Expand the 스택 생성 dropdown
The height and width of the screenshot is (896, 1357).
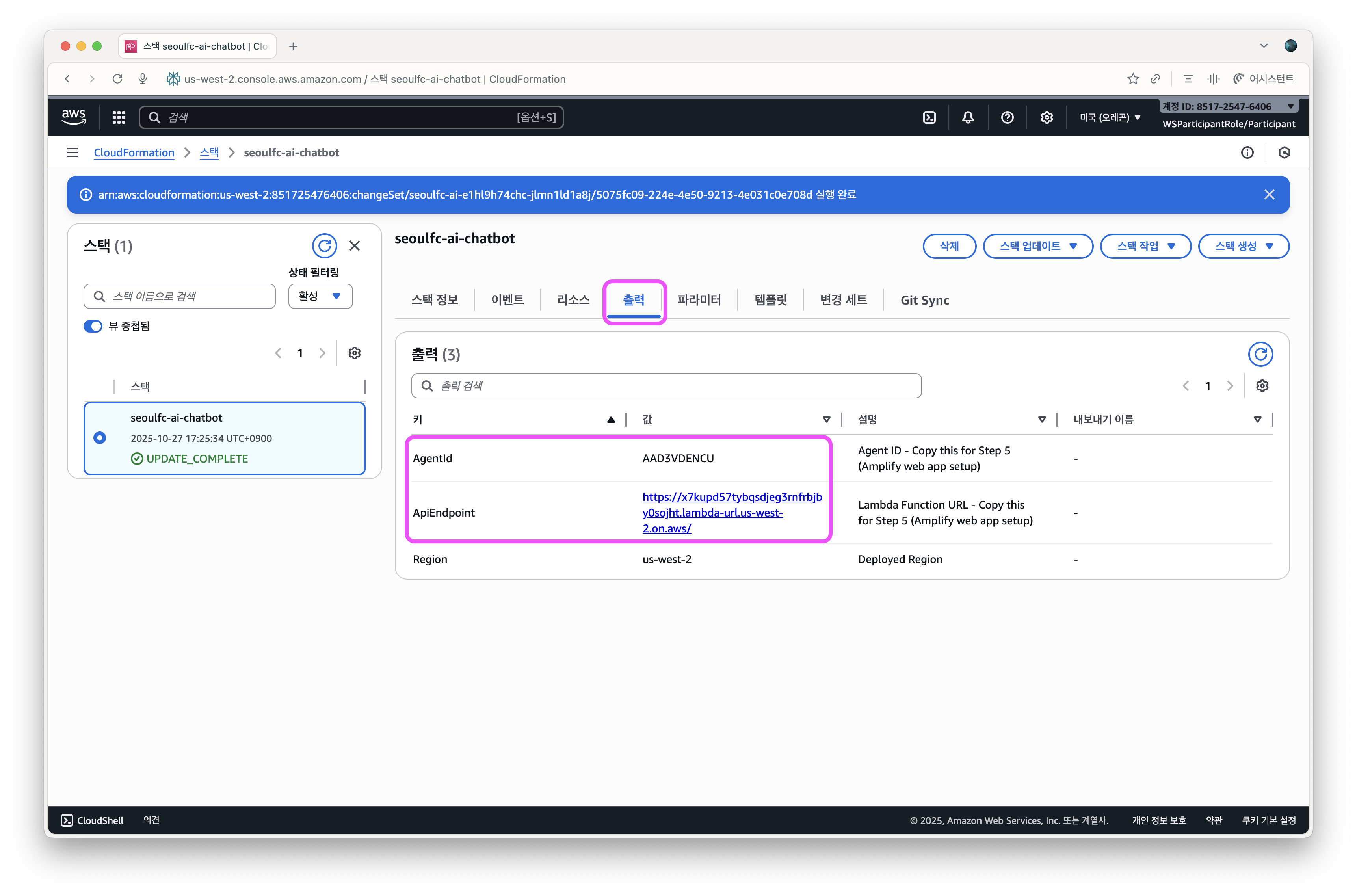tap(1243, 246)
